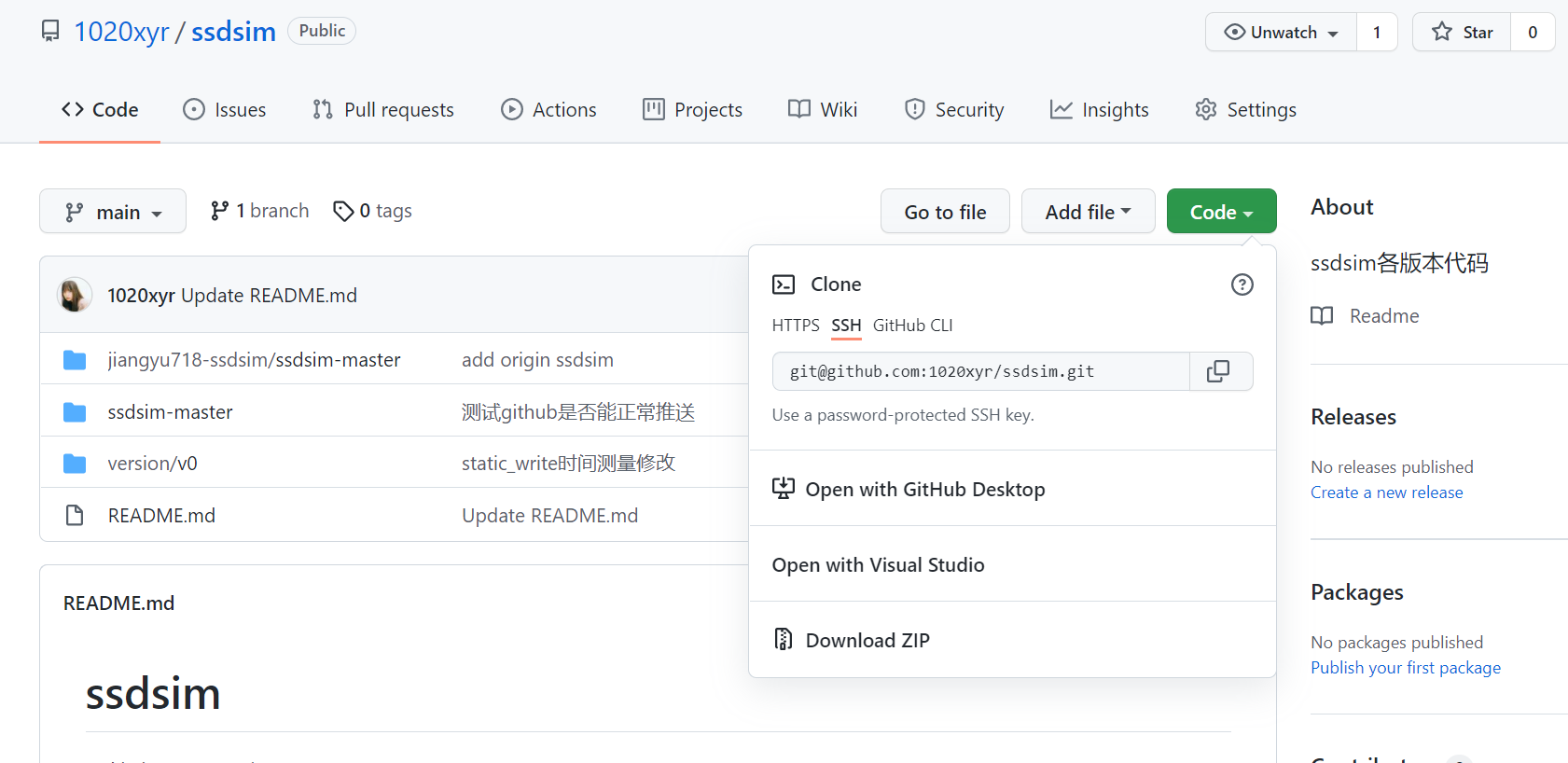Click the watchers count 1
Screen dimensions: 1568x763
pyautogui.click(x=1377, y=32)
